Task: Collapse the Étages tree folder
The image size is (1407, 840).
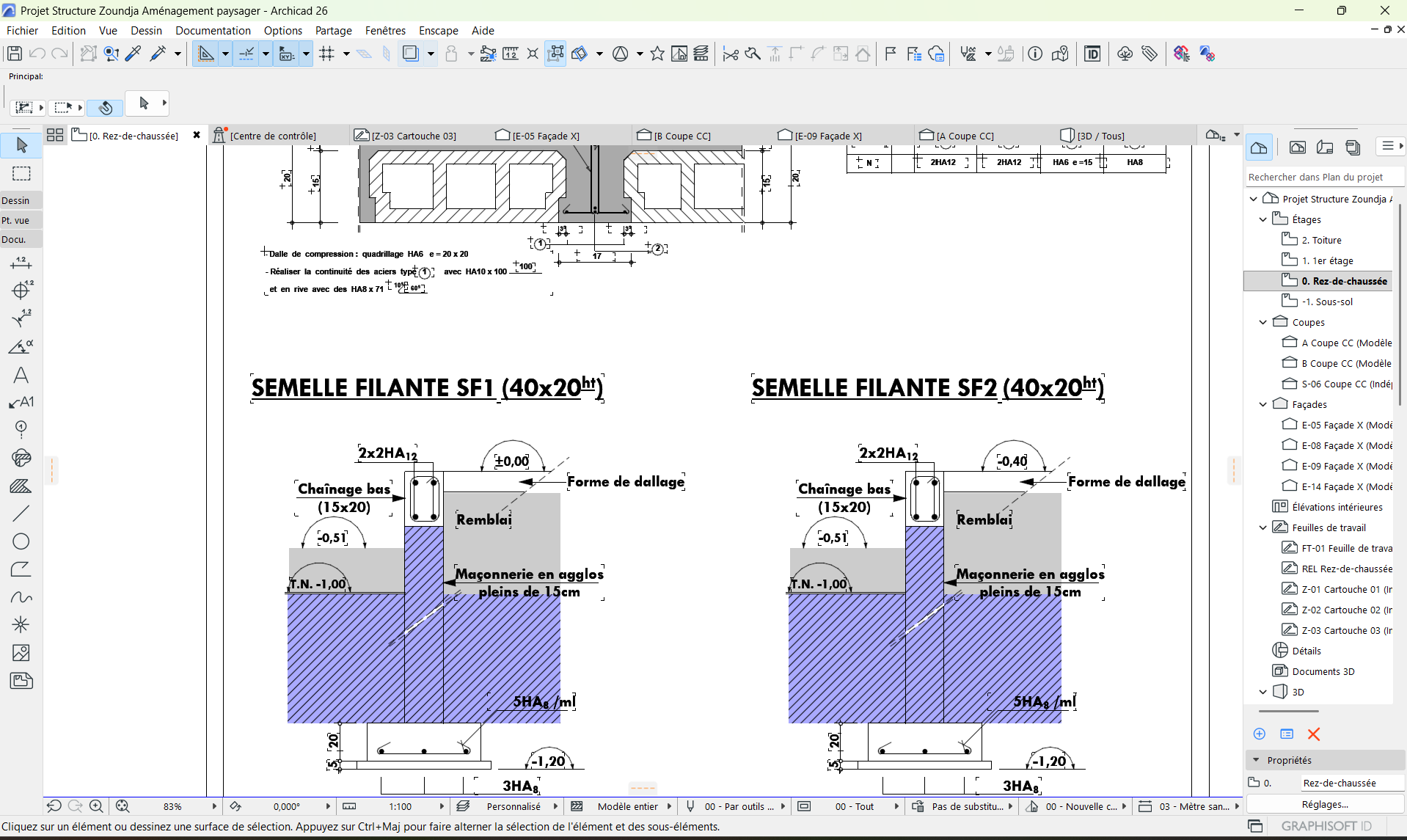Action: point(1262,219)
